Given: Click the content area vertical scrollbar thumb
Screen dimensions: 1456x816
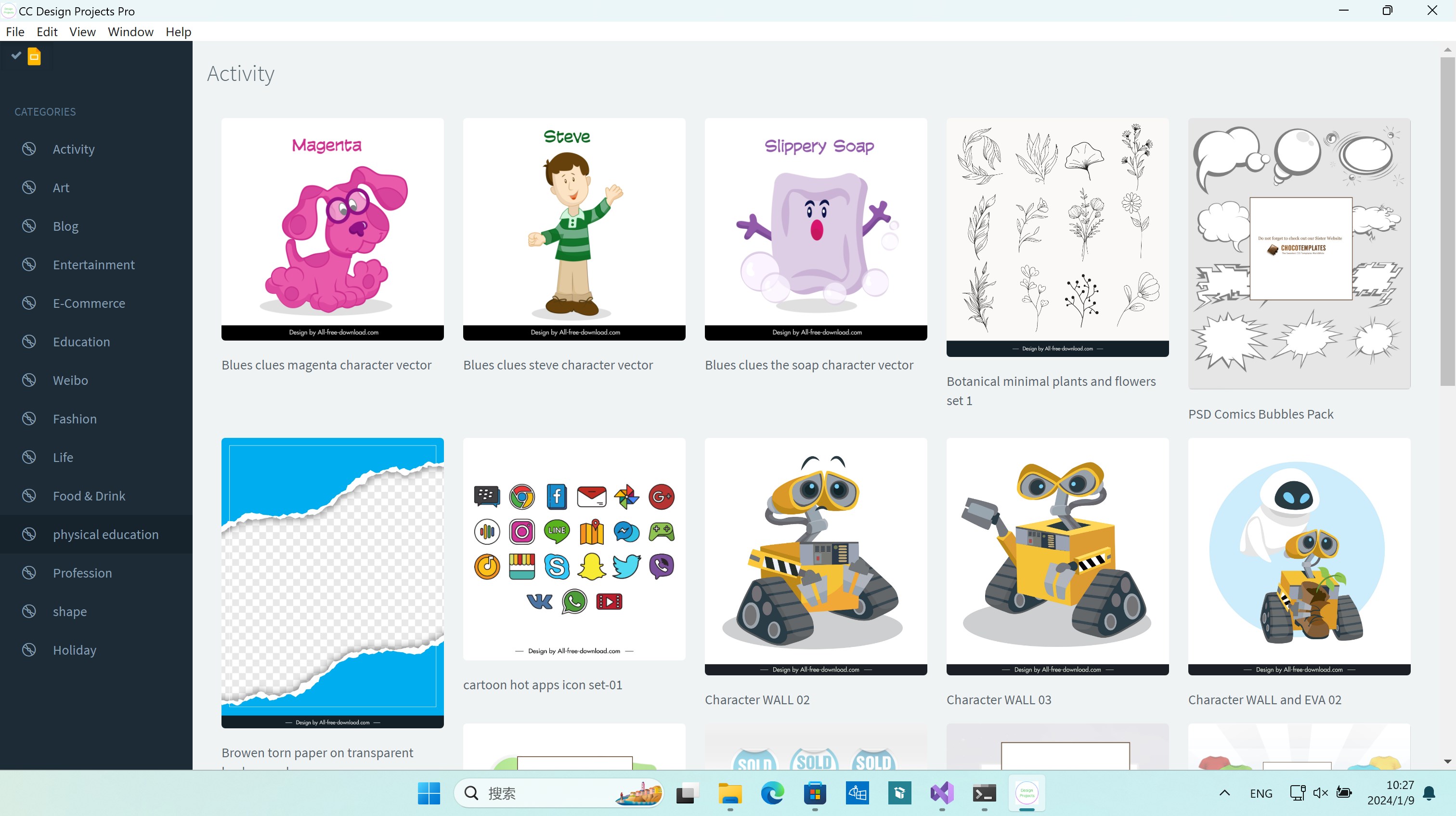Looking at the screenshot, I should (x=1447, y=221).
